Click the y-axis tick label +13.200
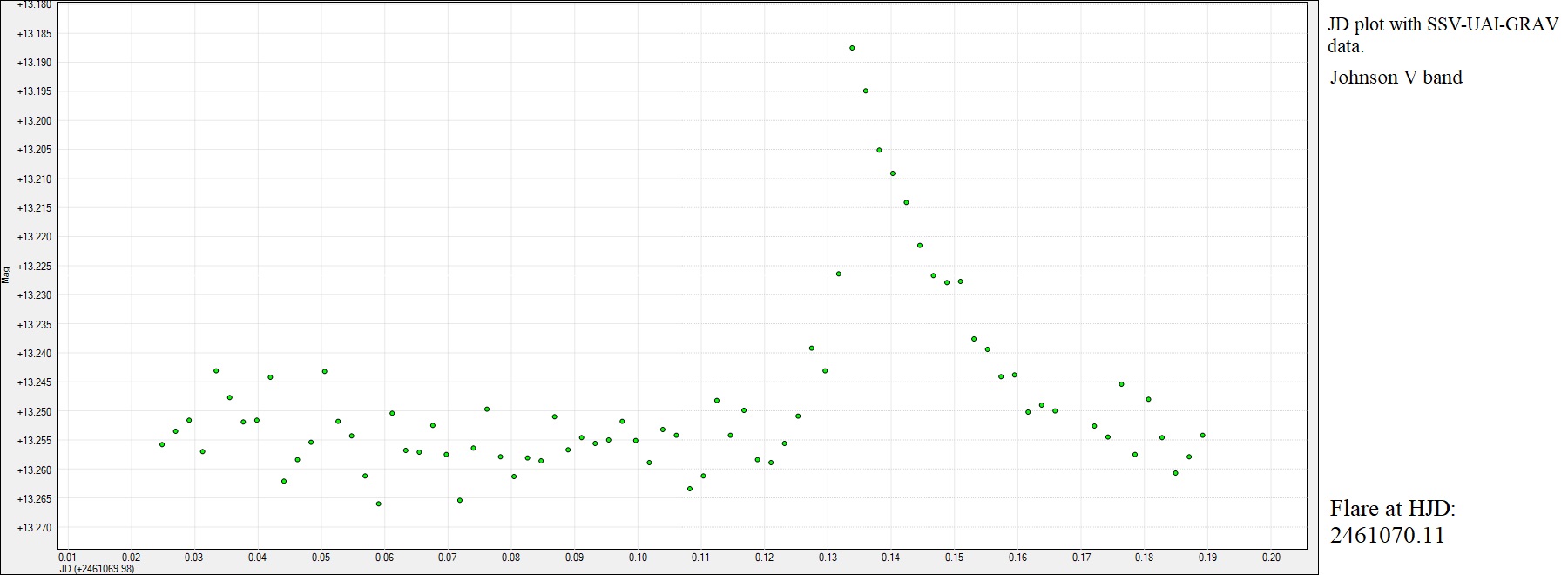Viewport: 1568px width, 575px height. (35, 121)
